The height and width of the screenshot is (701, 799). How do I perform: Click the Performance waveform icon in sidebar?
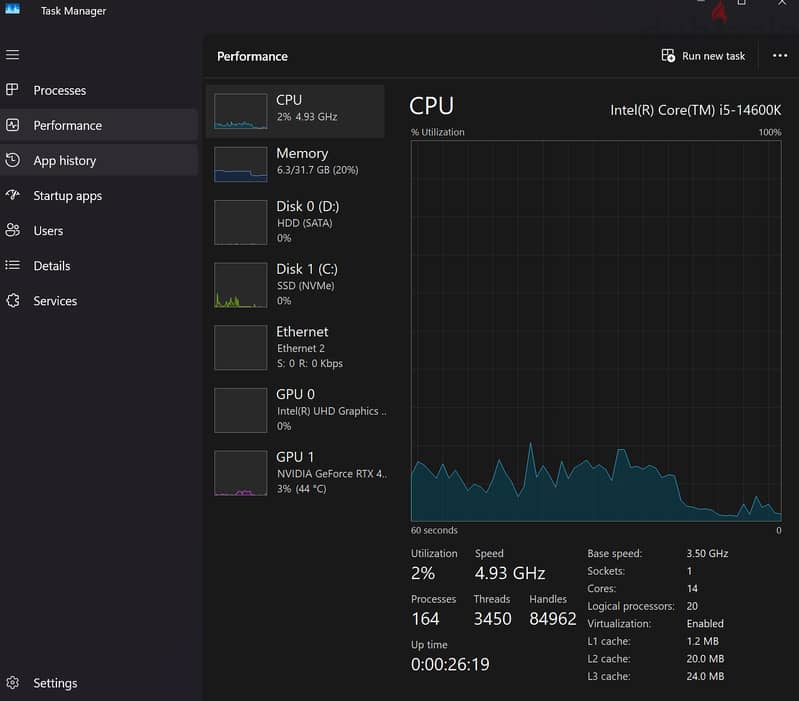pos(12,125)
